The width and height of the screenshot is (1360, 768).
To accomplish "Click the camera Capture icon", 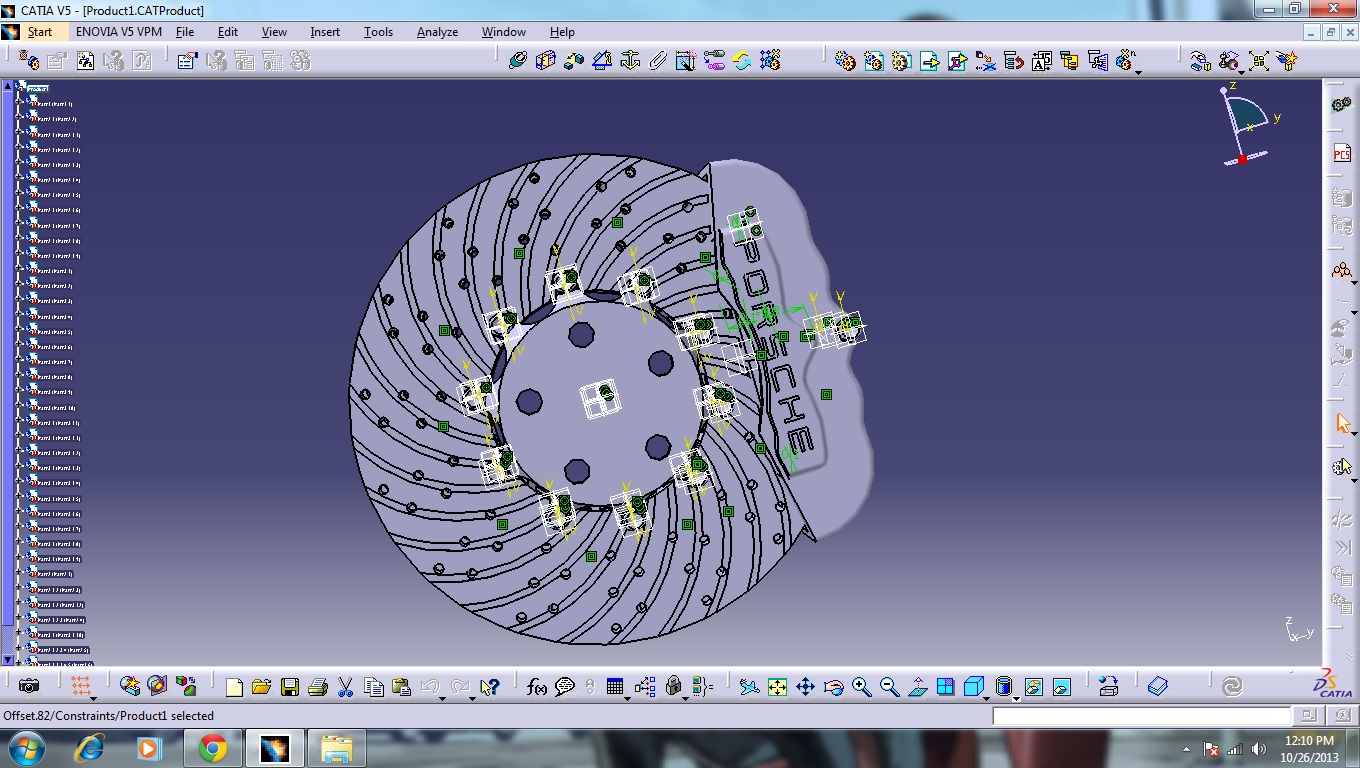I will tap(29, 686).
